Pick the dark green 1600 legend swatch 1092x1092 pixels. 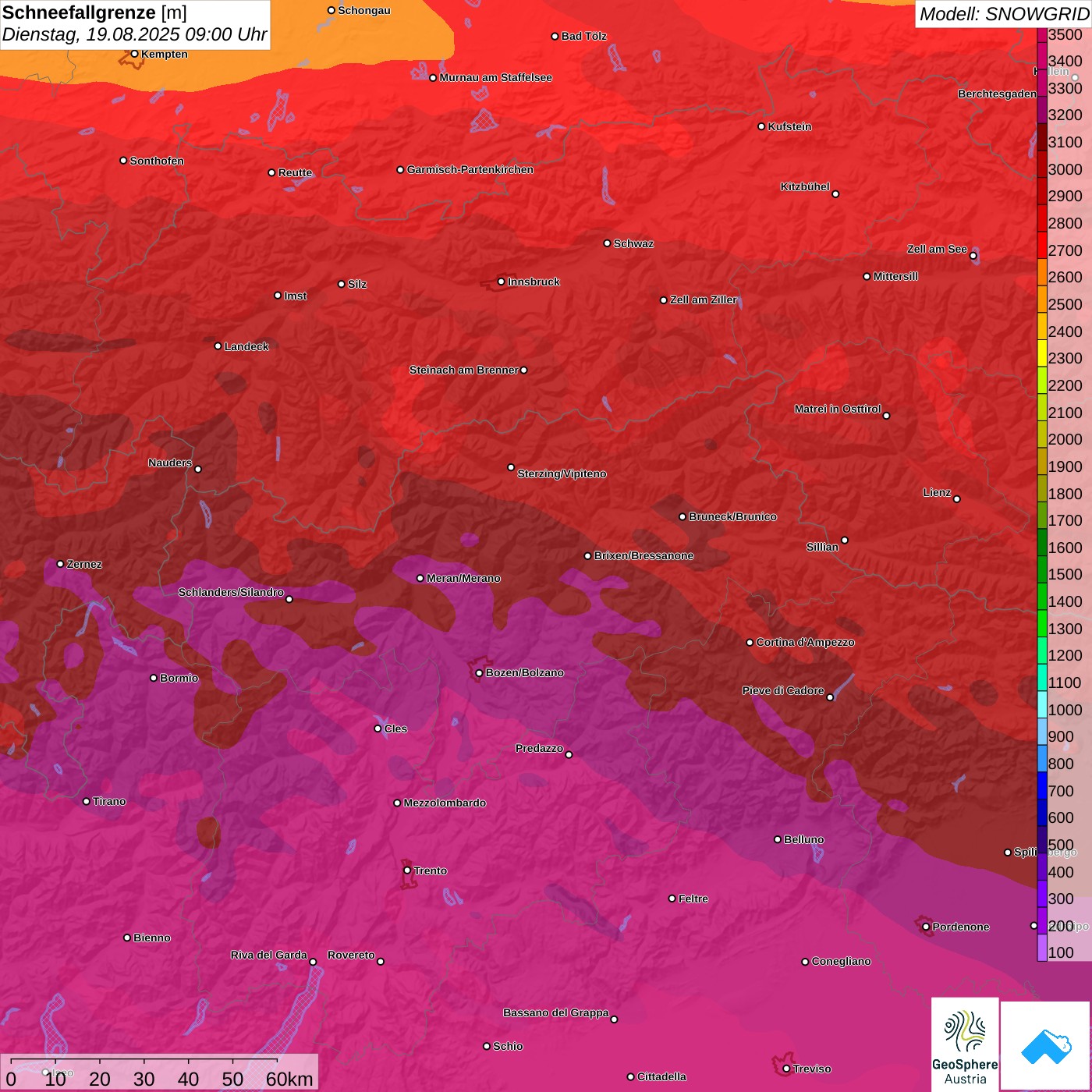pos(1042,542)
